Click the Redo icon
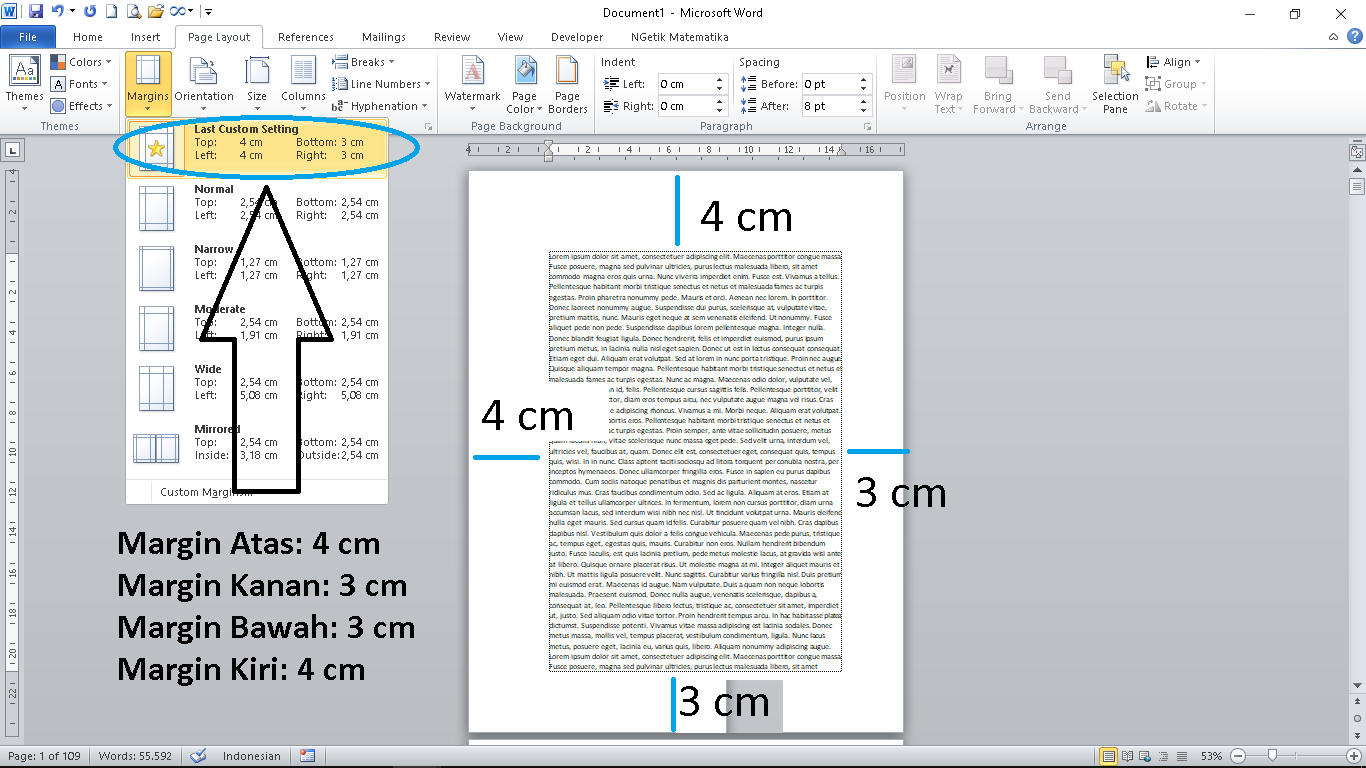 90,12
